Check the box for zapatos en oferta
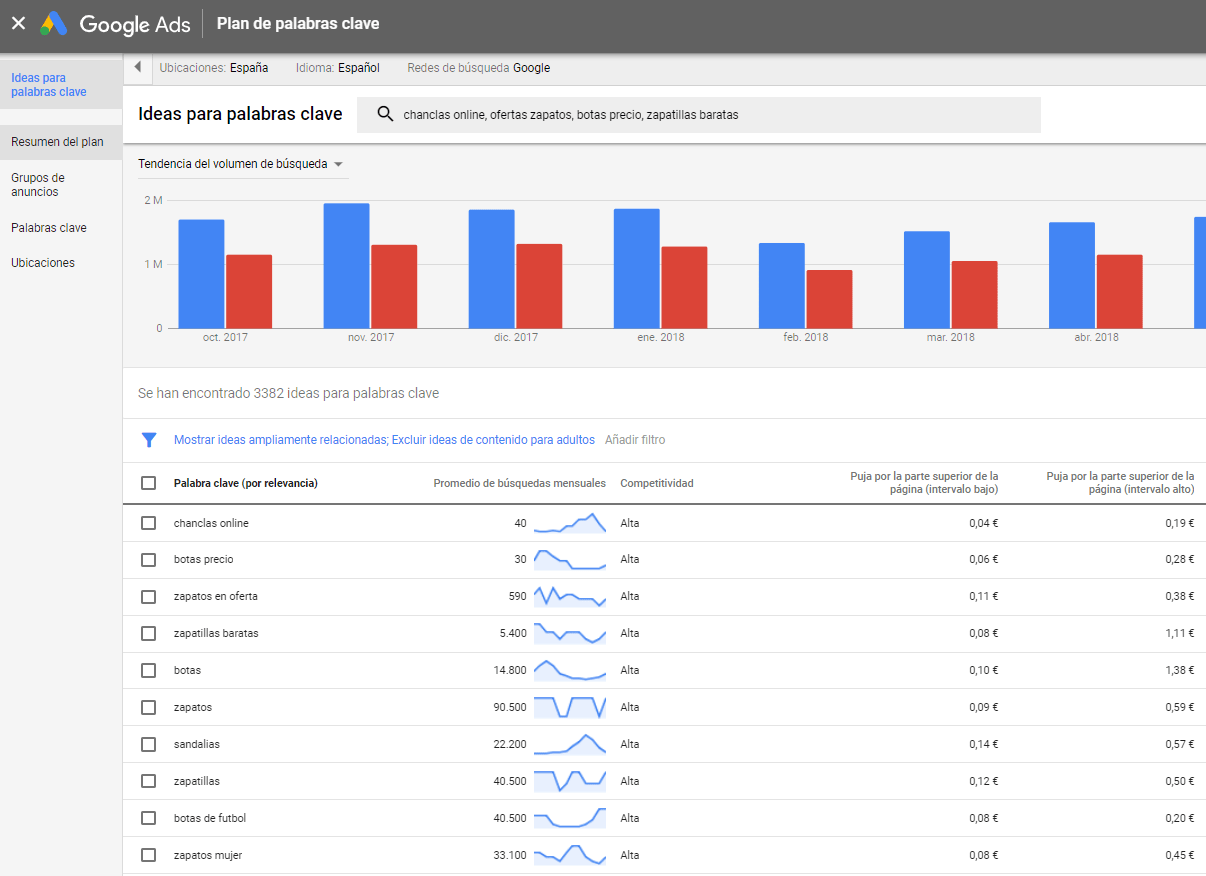Viewport: 1206px width, 876px height. click(x=149, y=597)
